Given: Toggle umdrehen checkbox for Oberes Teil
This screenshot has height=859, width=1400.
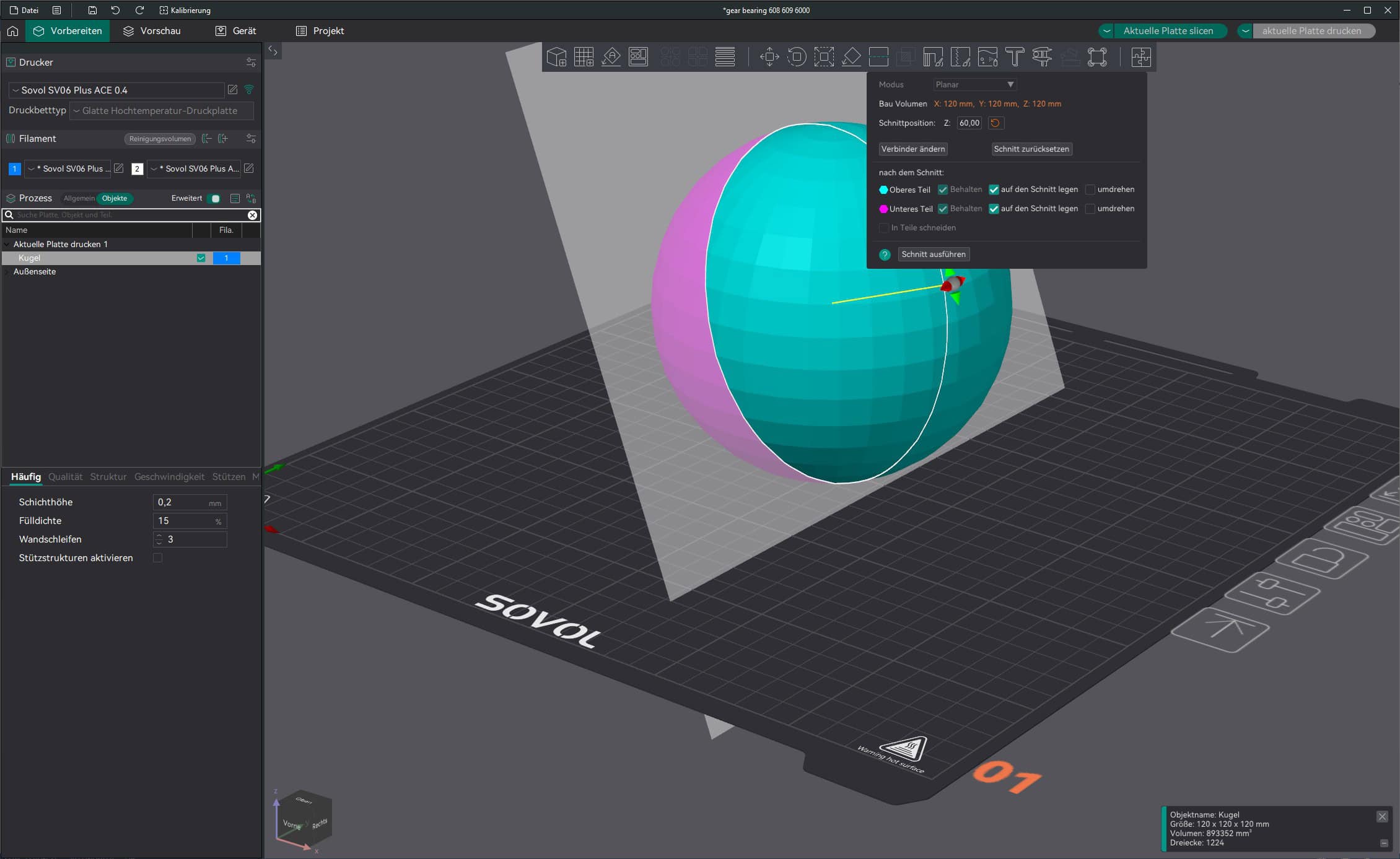Looking at the screenshot, I should pyautogui.click(x=1090, y=190).
